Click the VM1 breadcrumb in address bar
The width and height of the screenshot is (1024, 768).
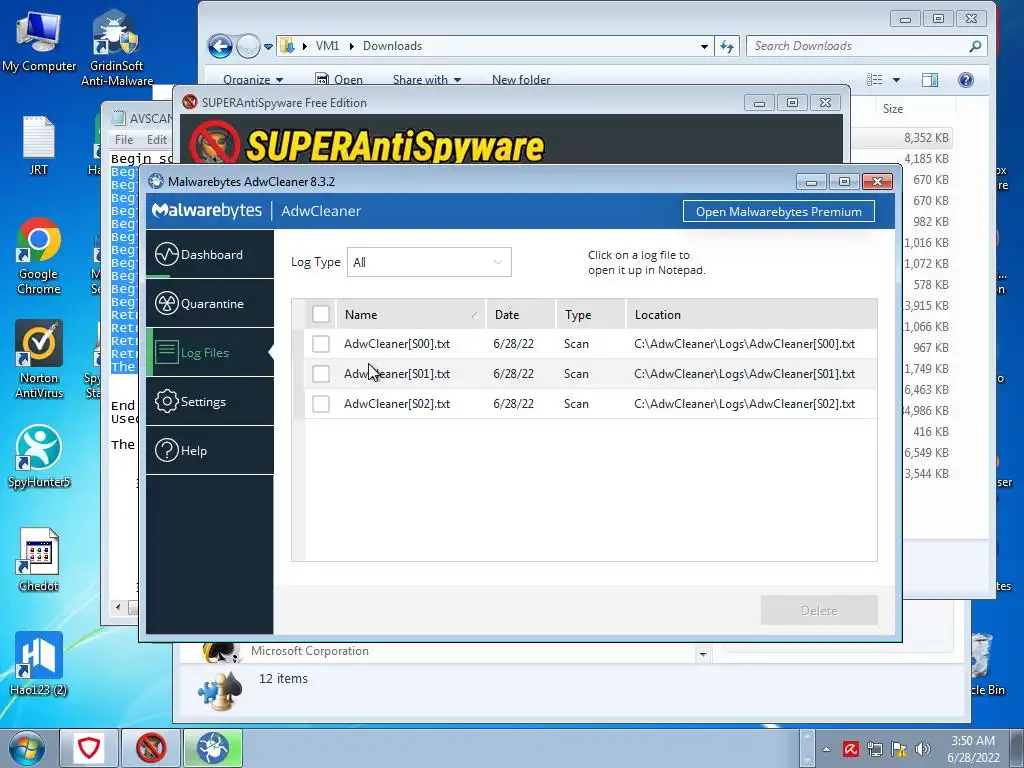click(327, 46)
